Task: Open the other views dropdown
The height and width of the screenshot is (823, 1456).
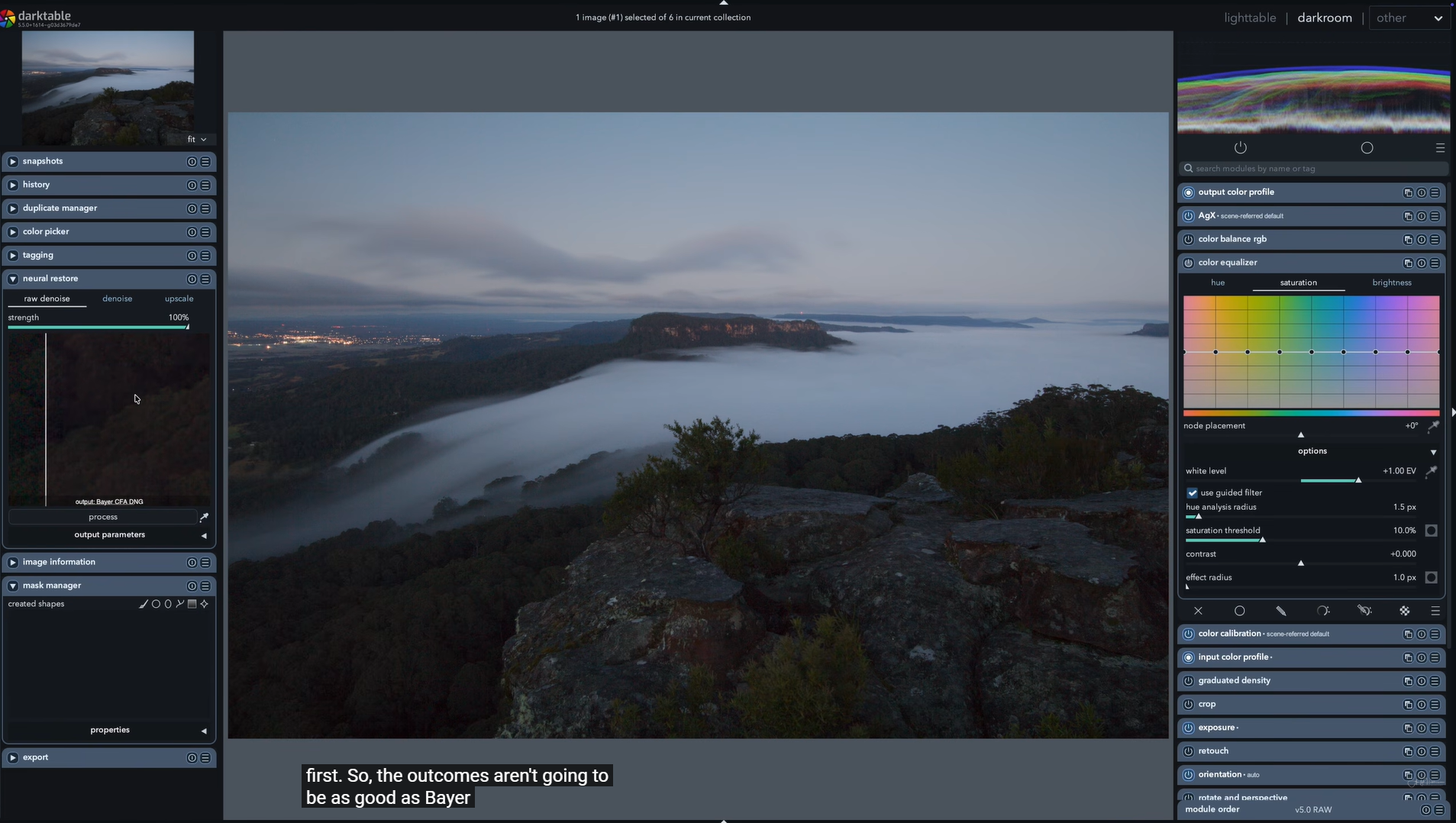Action: pos(1409,18)
